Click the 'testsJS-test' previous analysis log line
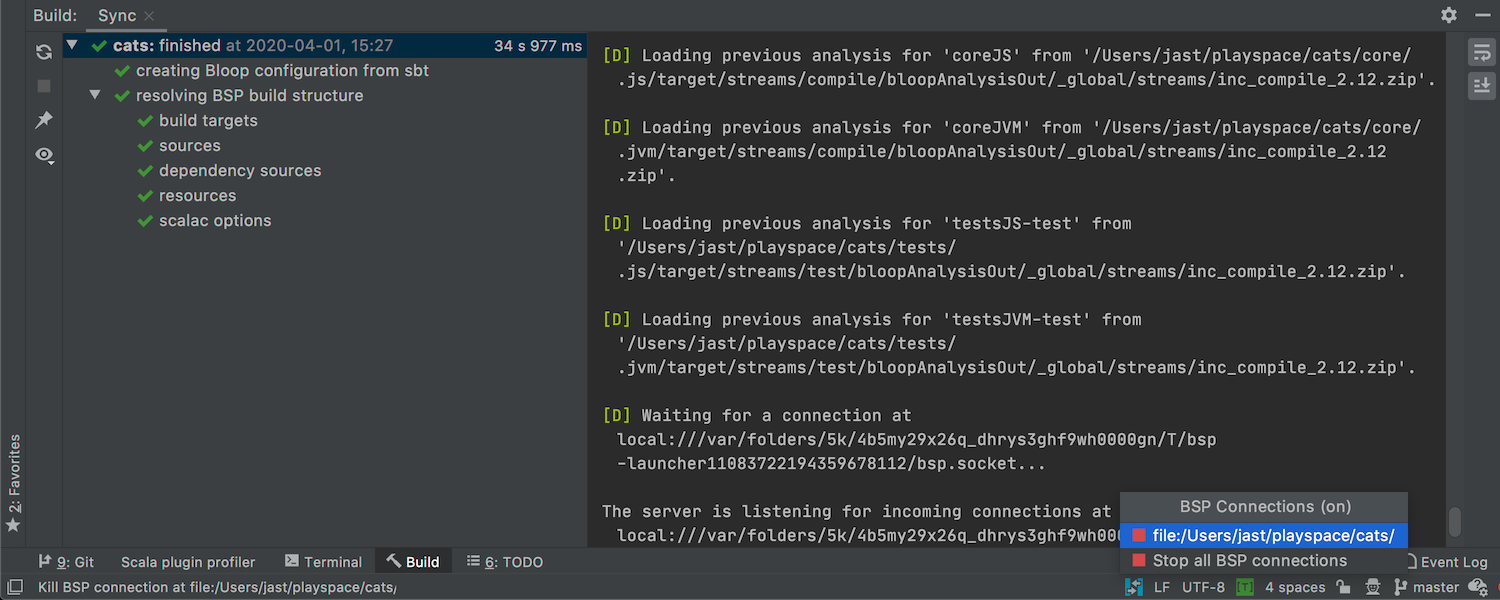Screen dimensions: 1500x600 point(1004,247)
